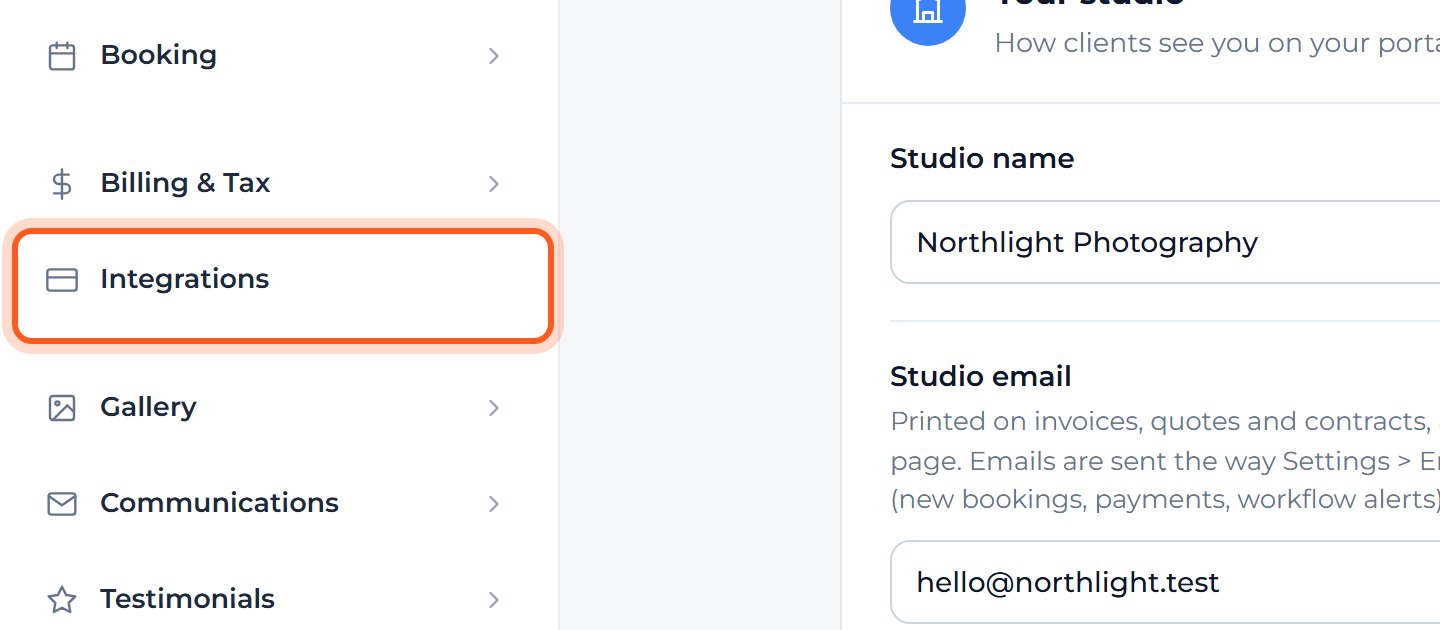Click 'How clients see you' description text
1440x630 pixels.
click(x=1217, y=44)
